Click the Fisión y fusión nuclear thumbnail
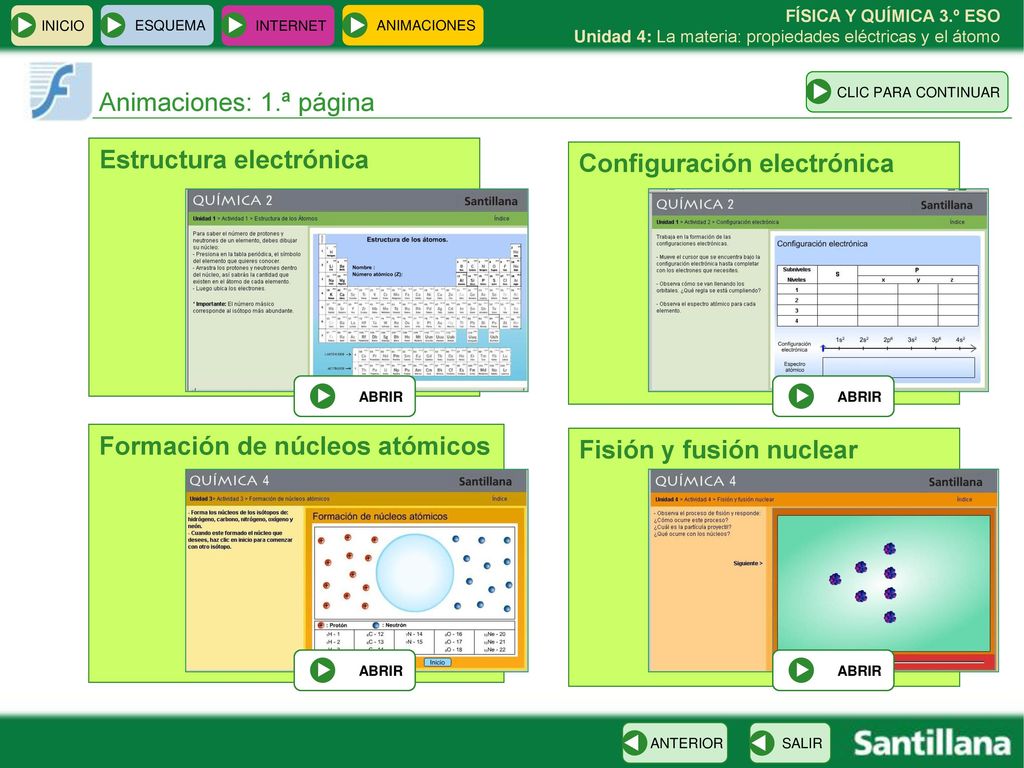Viewport: 1024px width, 768px height. pos(824,570)
